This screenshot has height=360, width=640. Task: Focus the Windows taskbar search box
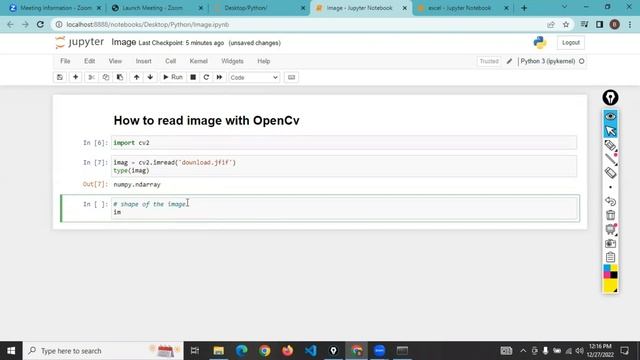point(103,351)
